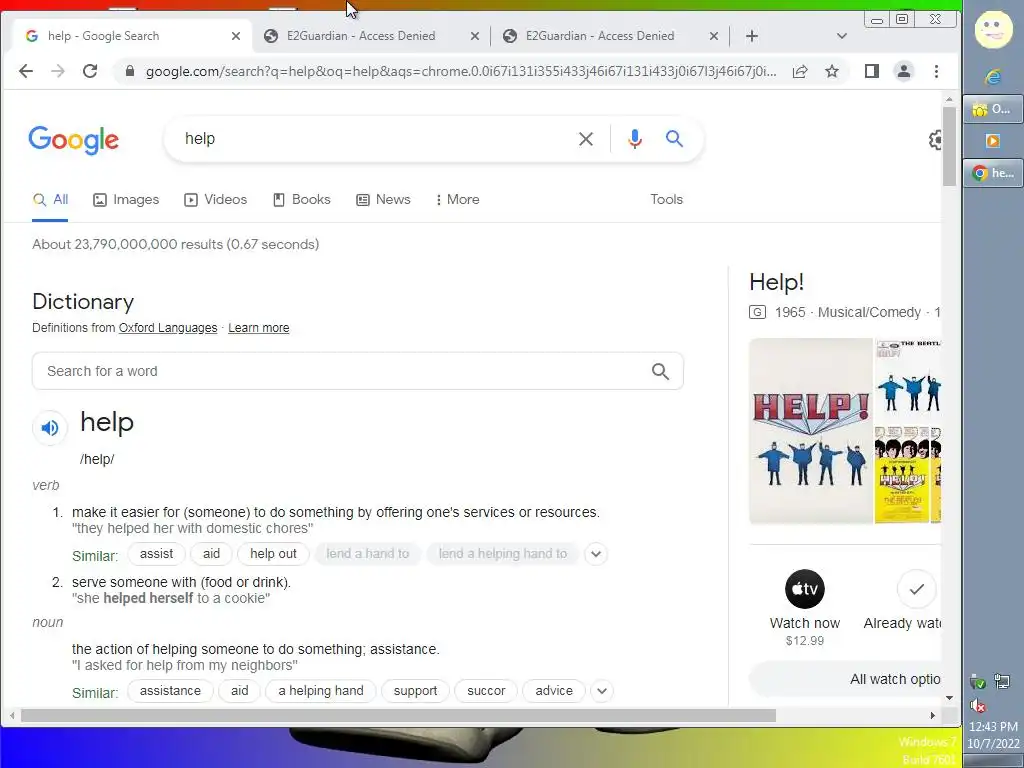Open the Chrome profile menu
Image resolution: width=1024 pixels, height=768 pixels.
pos(904,71)
